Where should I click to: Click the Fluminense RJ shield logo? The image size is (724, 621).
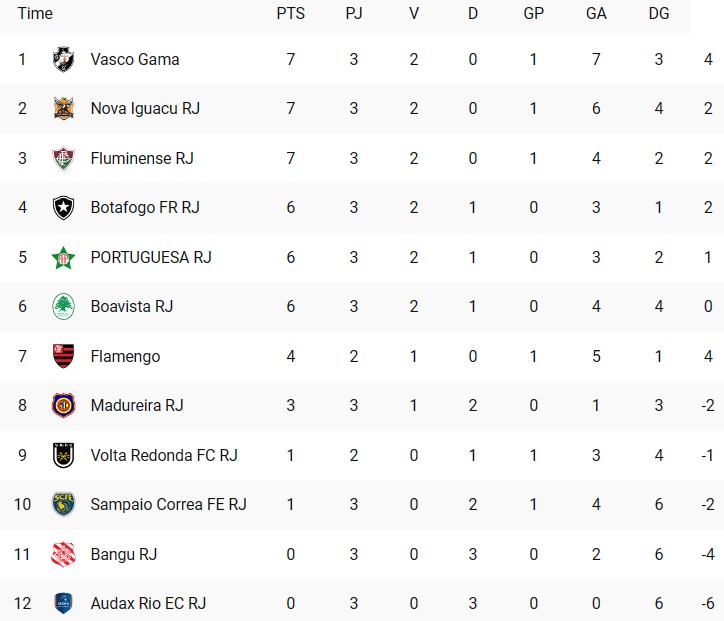pos(63,158)
